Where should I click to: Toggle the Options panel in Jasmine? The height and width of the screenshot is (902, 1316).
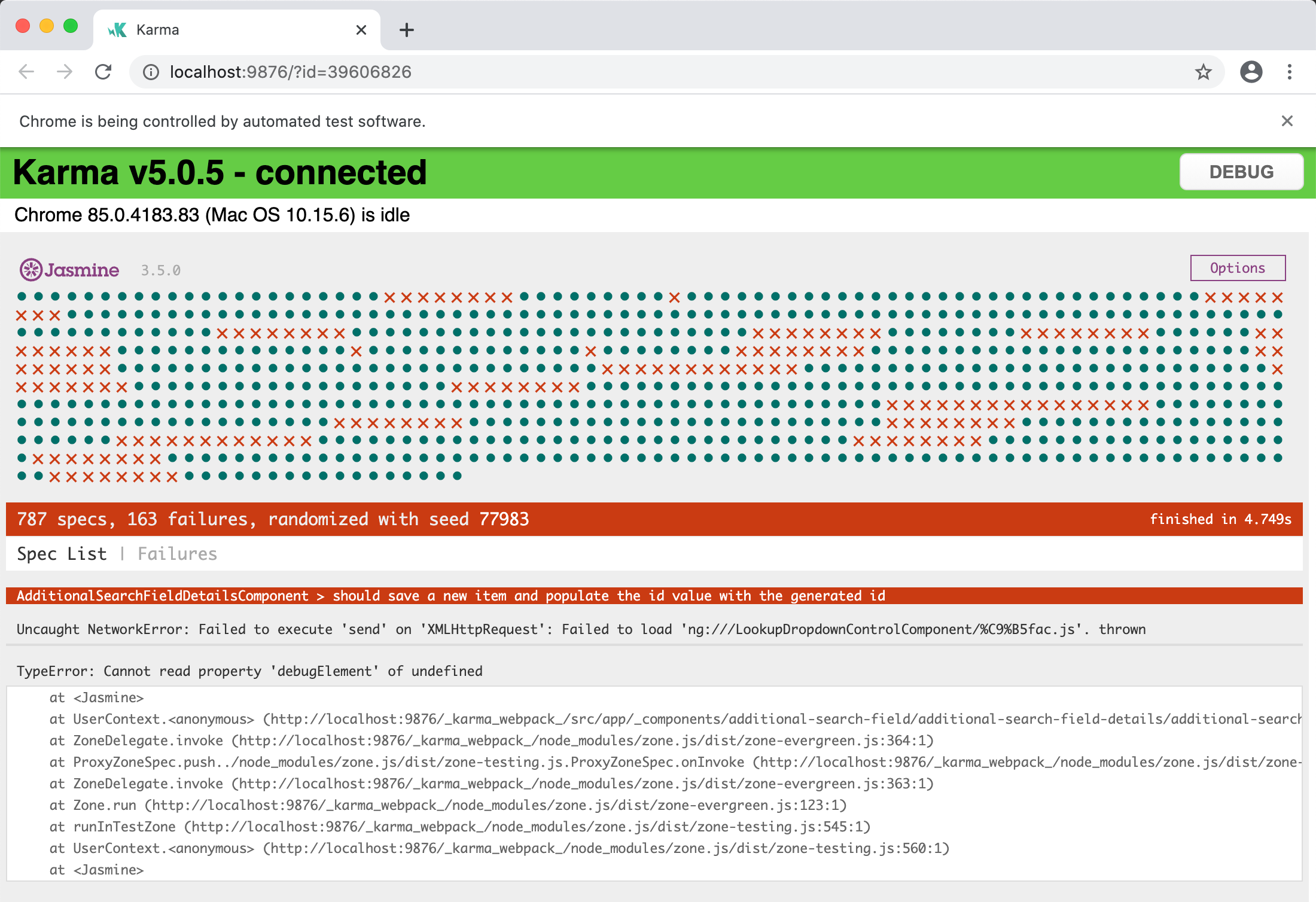pyautogui.click(x=1238, y=268)
